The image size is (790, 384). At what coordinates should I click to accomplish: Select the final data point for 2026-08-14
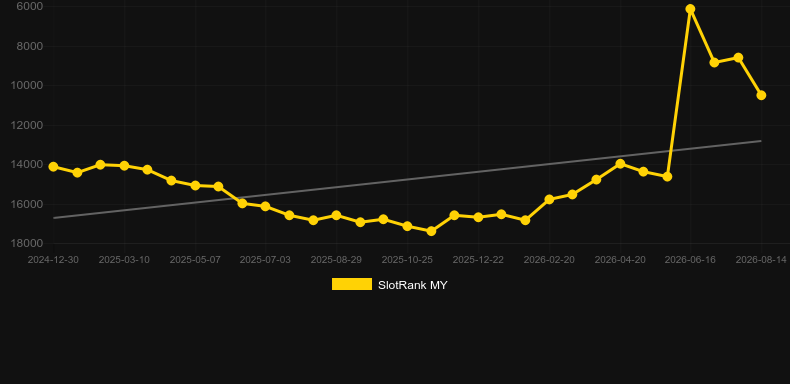click(x=761, y=95)
